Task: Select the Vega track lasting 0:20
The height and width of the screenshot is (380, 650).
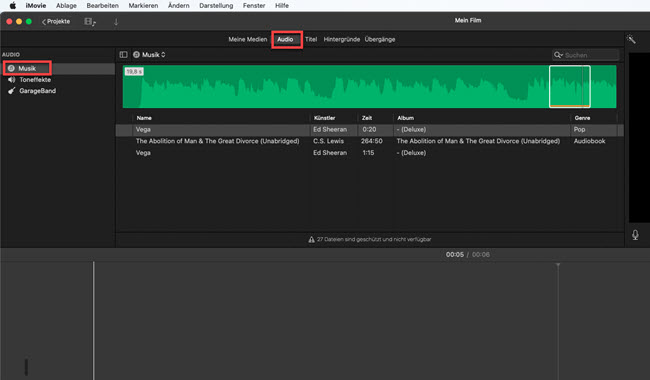Action: [x=369, y=130]
